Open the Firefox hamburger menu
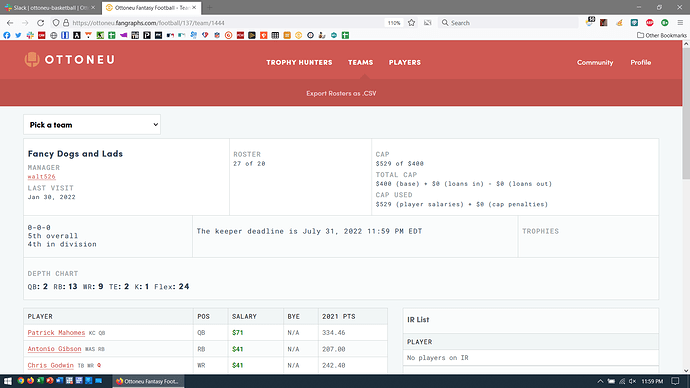 [680, 23]
